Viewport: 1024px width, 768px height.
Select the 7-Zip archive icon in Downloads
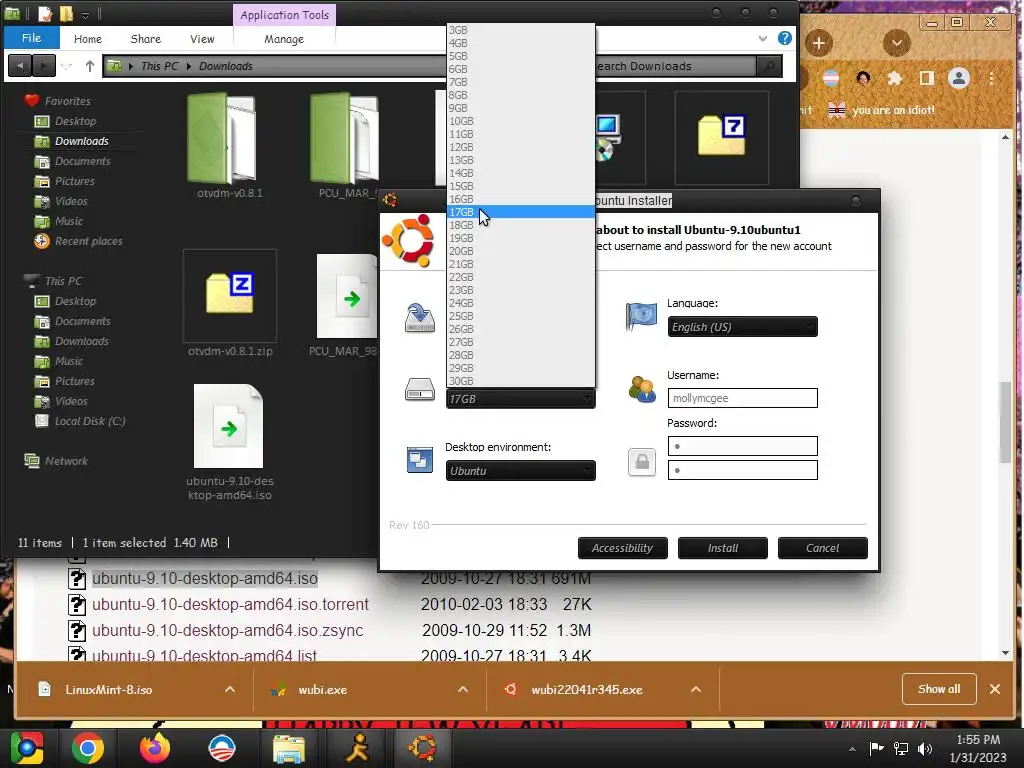coord(722,138)
